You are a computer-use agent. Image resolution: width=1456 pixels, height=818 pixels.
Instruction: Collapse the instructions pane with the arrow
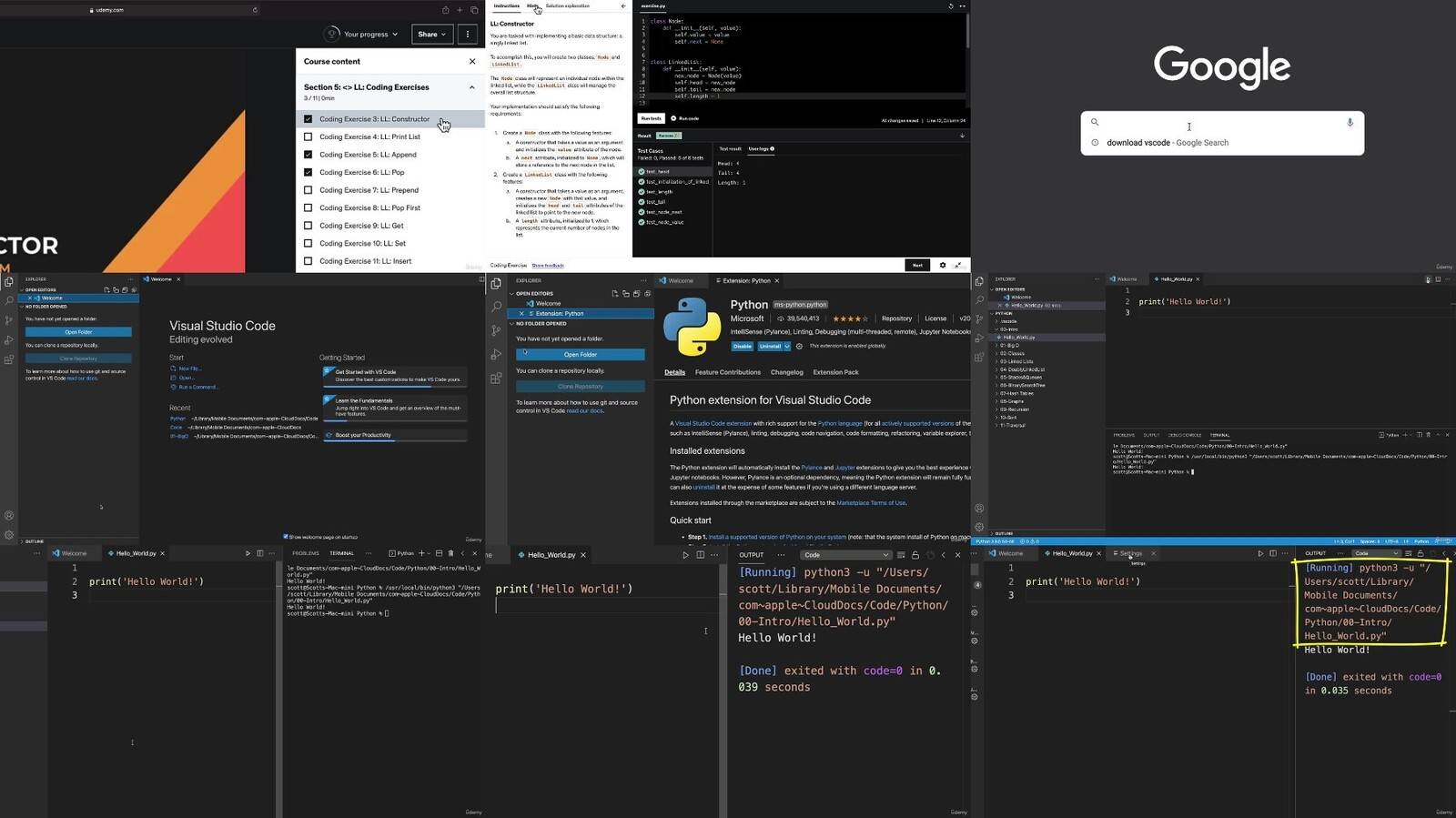(623, 6)
